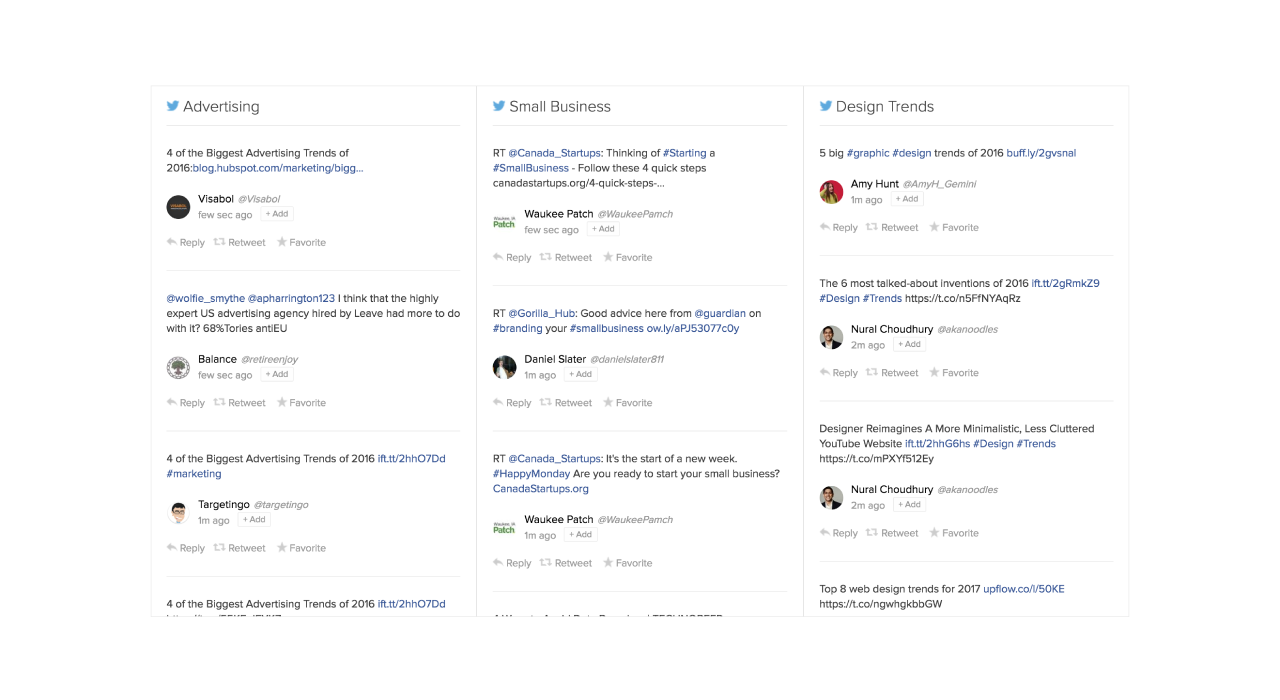Viewport: 1280px width, 700px height.
Task: Reply to the Balance tweet
Action: [x=186, y=403]
